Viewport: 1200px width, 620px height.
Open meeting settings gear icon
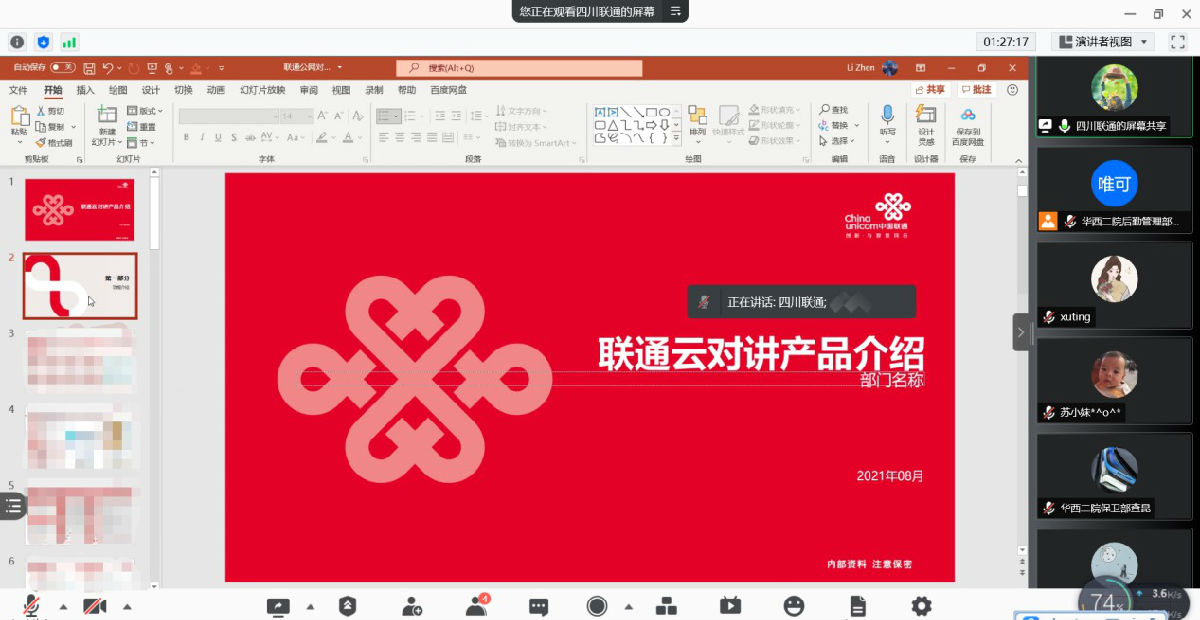(x=921, y=606)
